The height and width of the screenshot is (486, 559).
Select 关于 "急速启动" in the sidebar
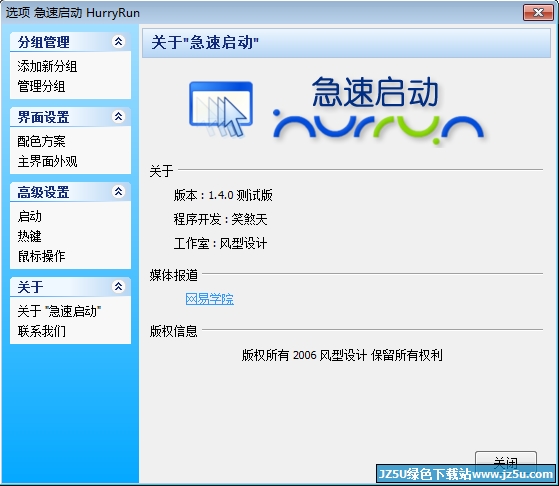pos(59,311)
